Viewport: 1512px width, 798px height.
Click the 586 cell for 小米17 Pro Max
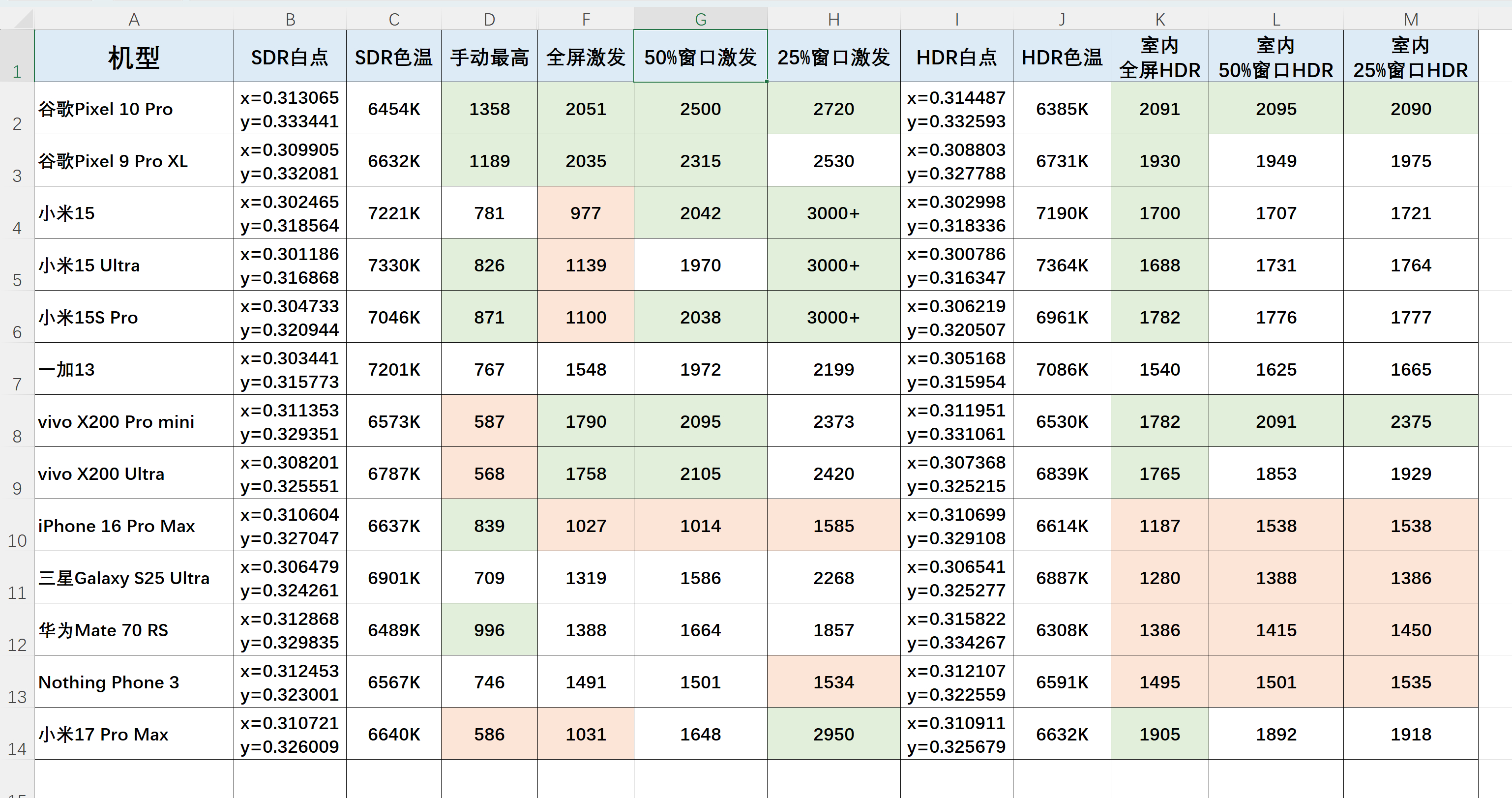(x=490, y=734)
